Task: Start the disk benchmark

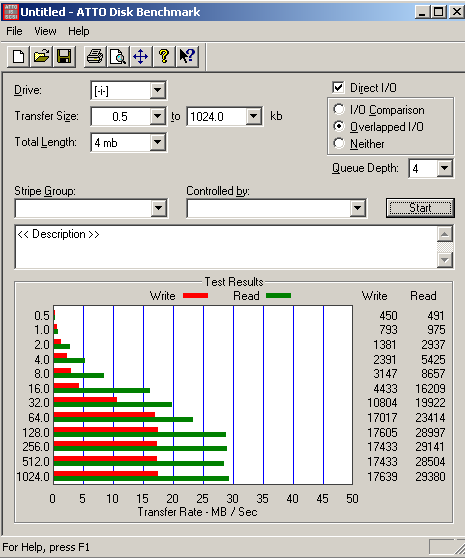Action: pyautogui.click(x=420, y=208)
